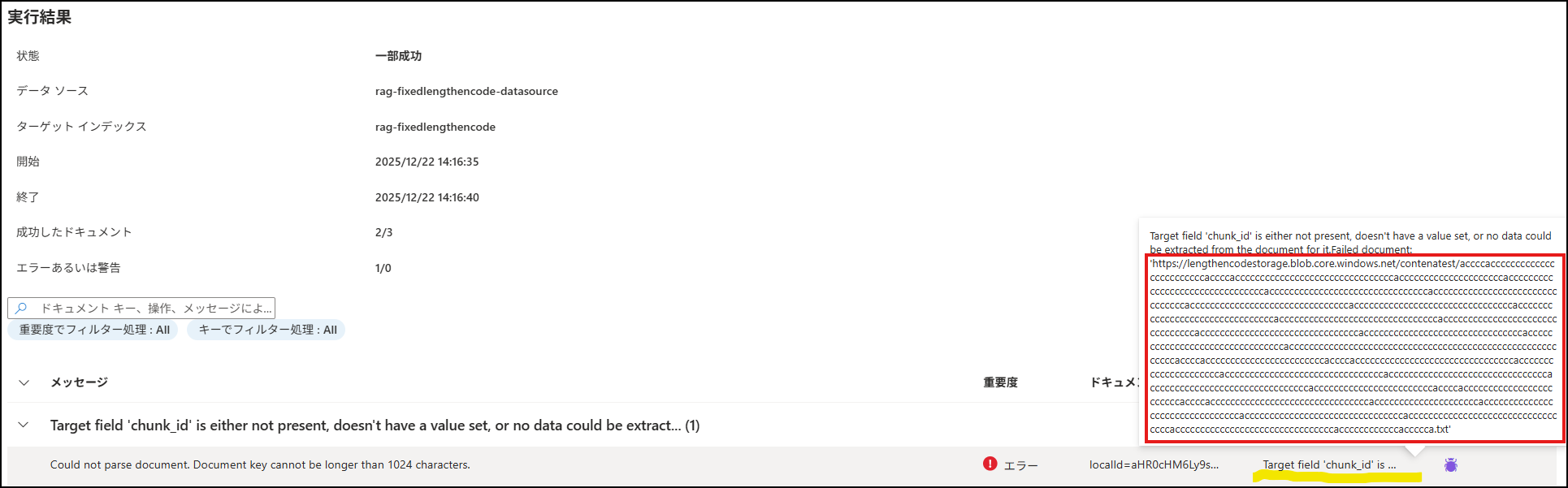
Task: Expand the 実行結果 details area chevron
Action: coord(24,382)
